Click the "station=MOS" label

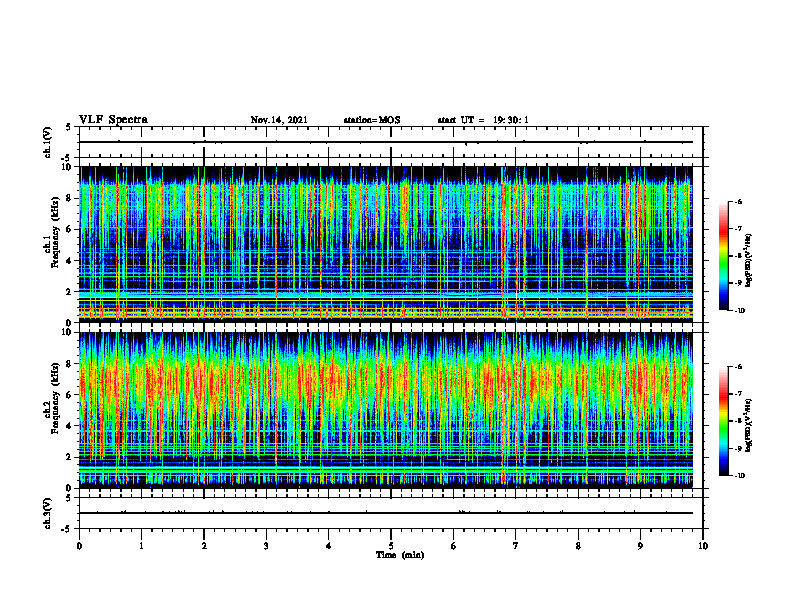pyautogui.click(x=372, y=120)
